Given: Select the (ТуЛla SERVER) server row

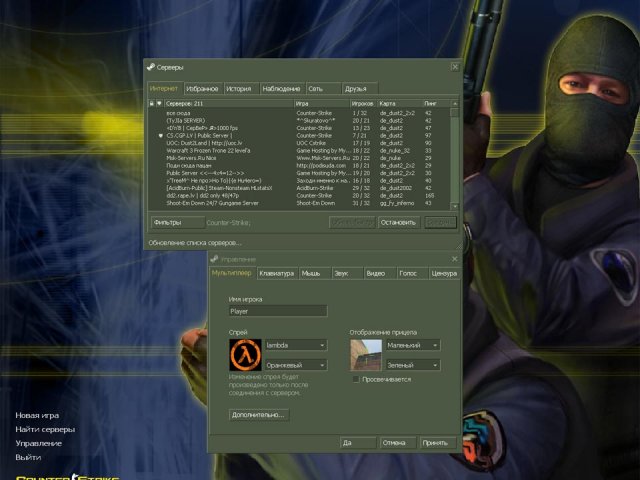Looking at the screenshot, I should [299, 121].
